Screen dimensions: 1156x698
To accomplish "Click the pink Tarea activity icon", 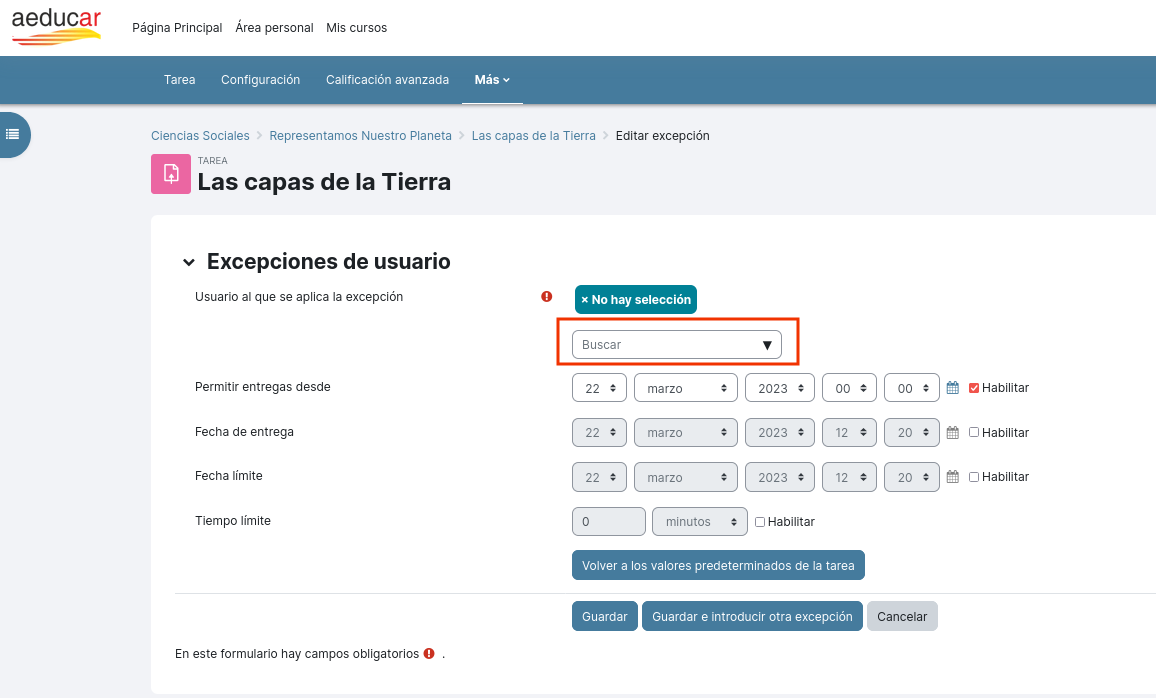I will (171, 174).
